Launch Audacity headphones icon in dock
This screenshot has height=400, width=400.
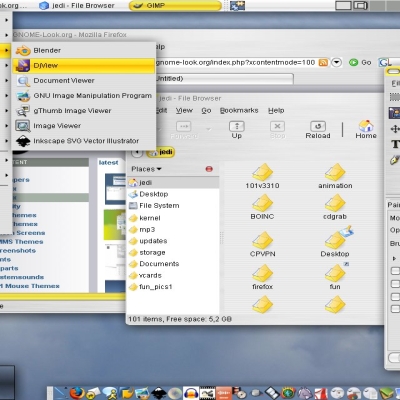(x=191, y=393)
